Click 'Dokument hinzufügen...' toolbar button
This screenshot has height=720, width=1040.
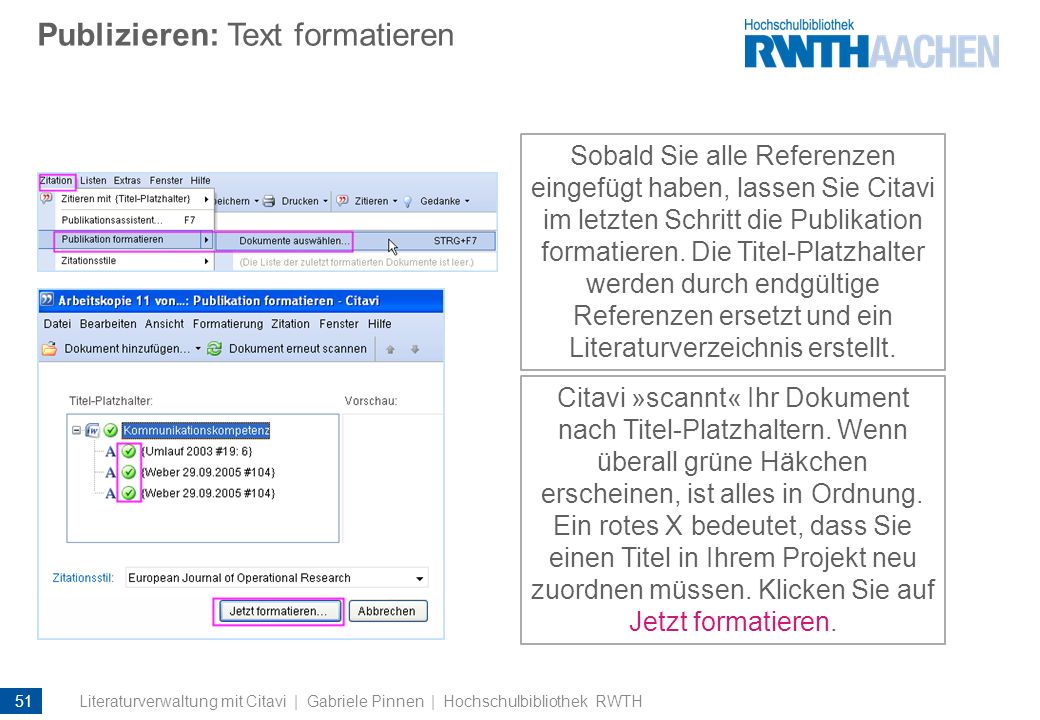tap(127, 349)
